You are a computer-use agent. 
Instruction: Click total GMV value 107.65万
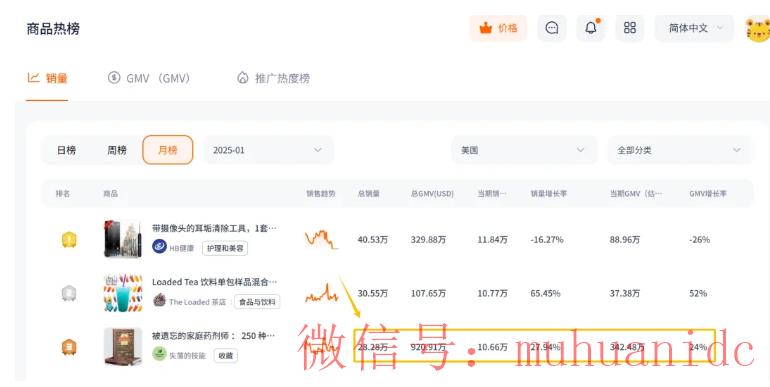coord(429,293)
